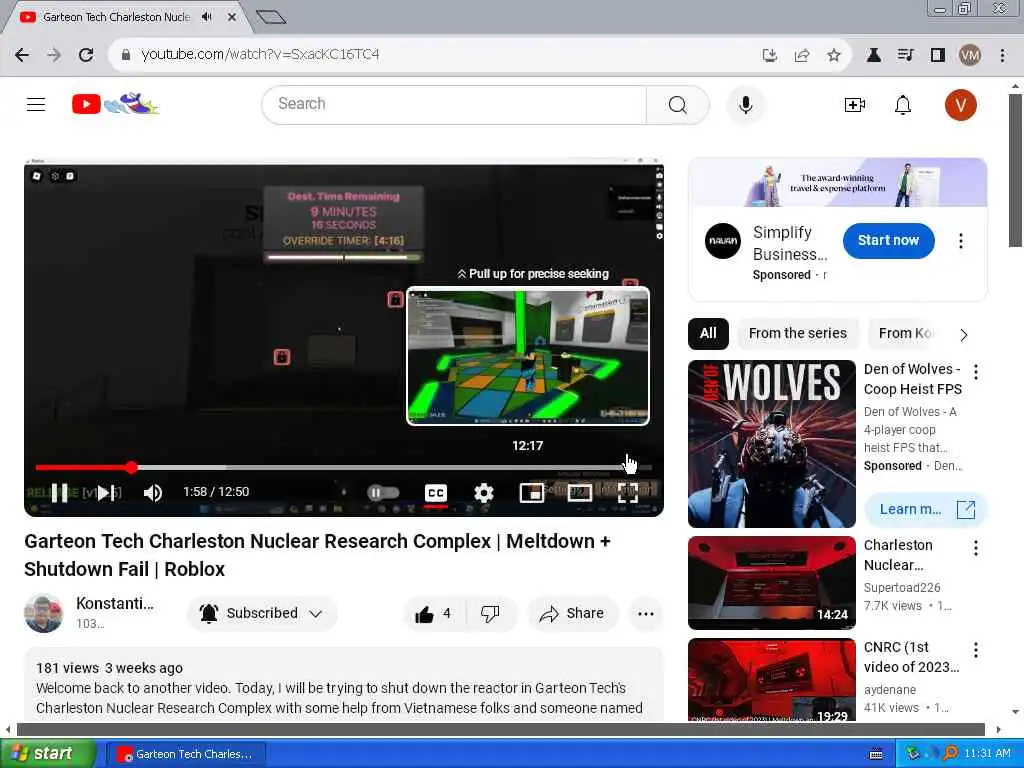
Task: Enter full screen mode
Action: coord(628,493)
